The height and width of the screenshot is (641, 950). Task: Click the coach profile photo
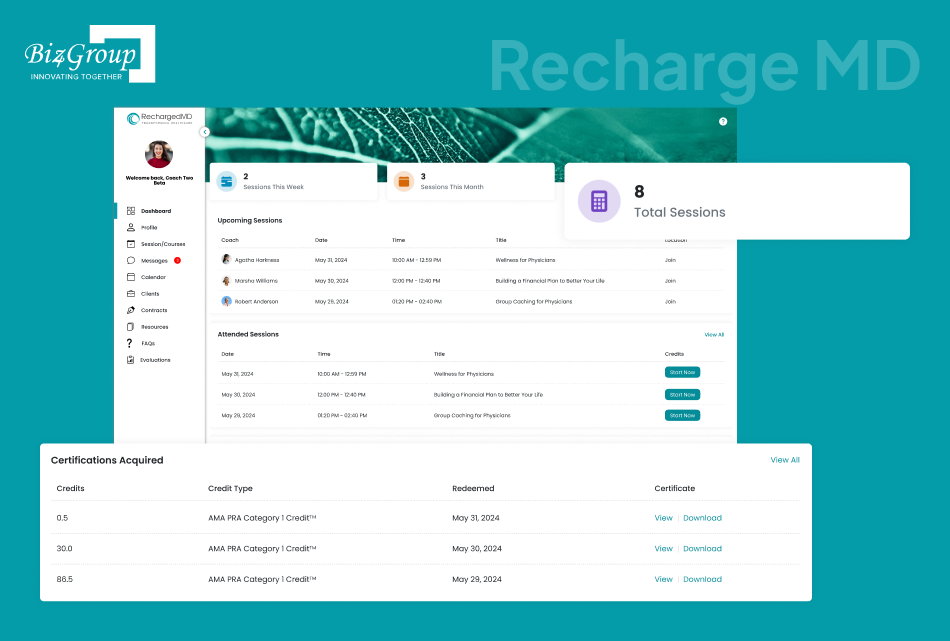pos(159,154)
